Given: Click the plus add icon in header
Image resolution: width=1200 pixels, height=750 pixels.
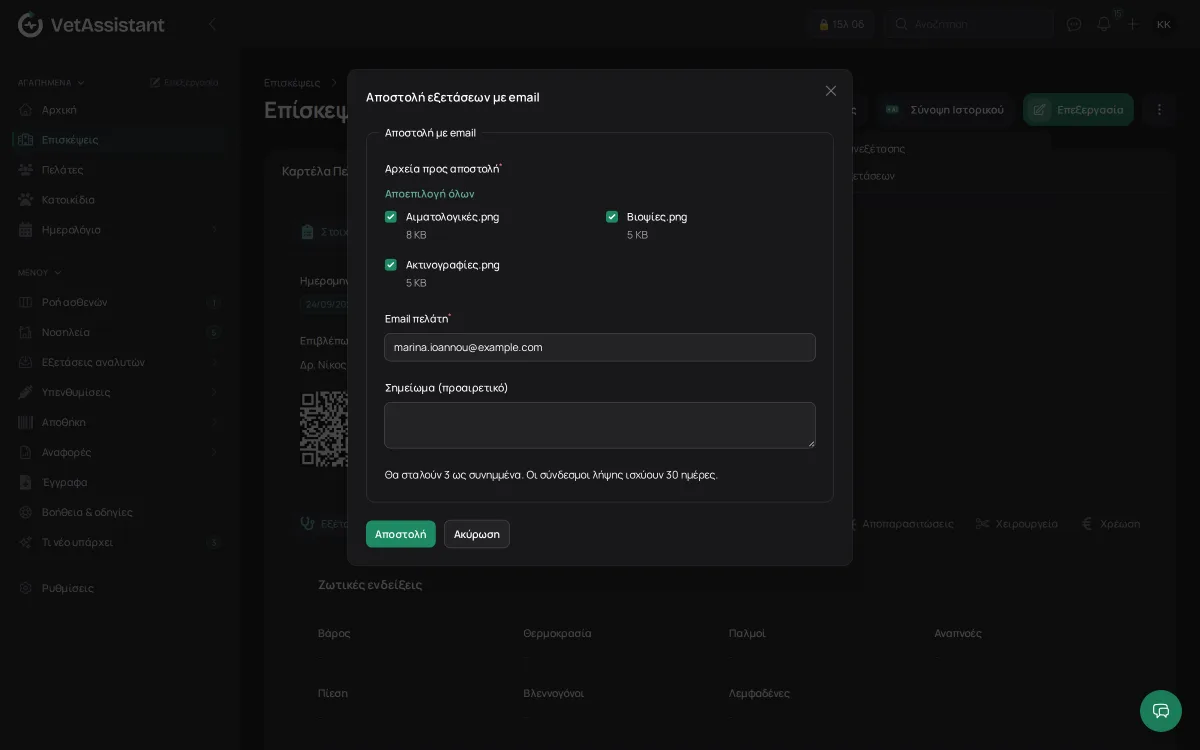Looking at the screenshot, I should 1133,24.
